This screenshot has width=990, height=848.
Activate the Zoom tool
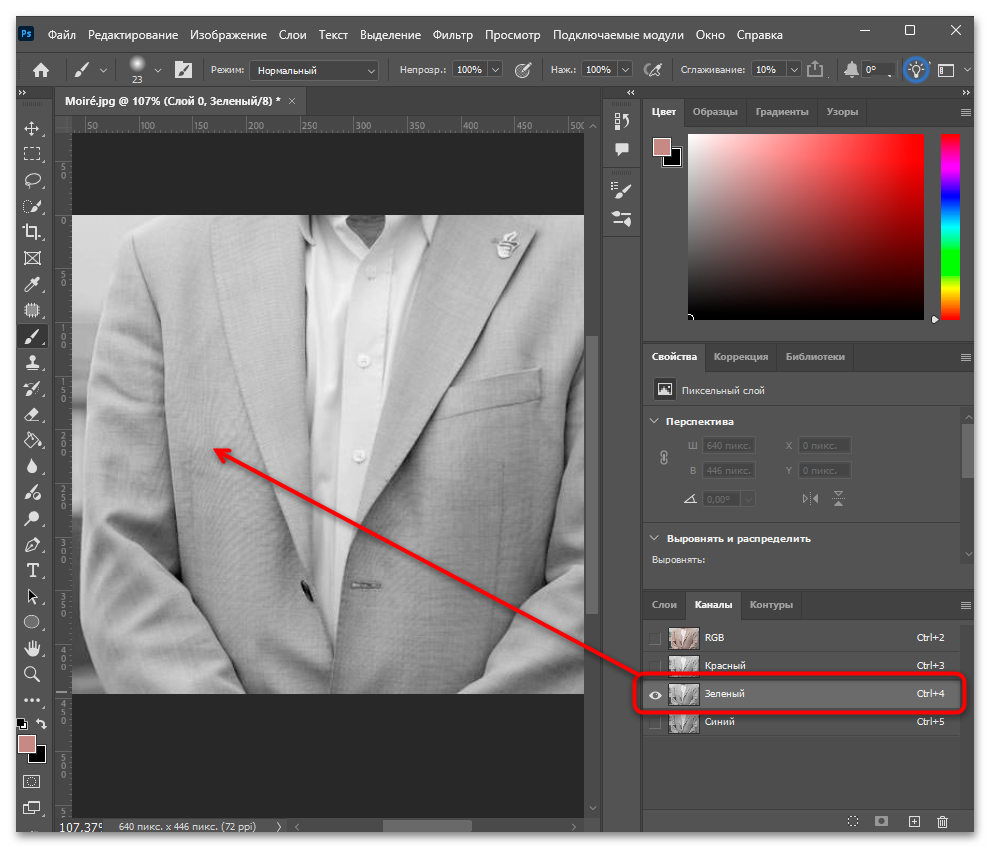32,674
